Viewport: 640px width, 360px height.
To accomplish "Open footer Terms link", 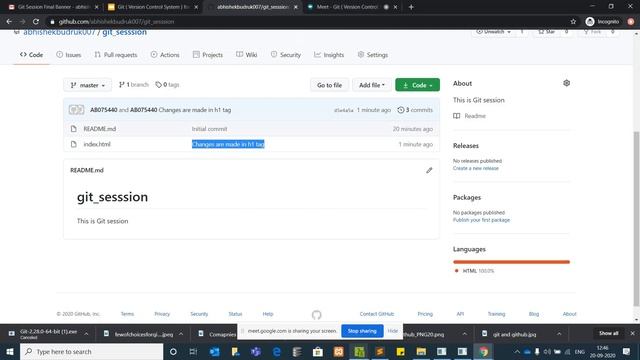I will (x=127, y=314).
